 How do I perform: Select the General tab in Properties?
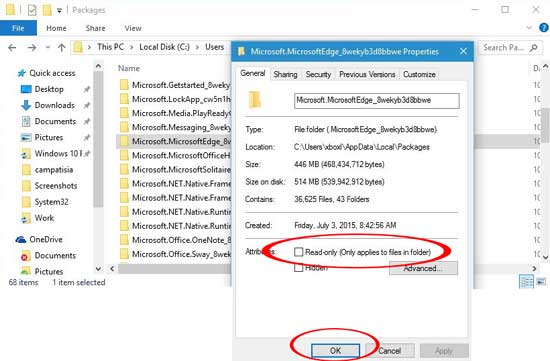click(x=253, y=73)
